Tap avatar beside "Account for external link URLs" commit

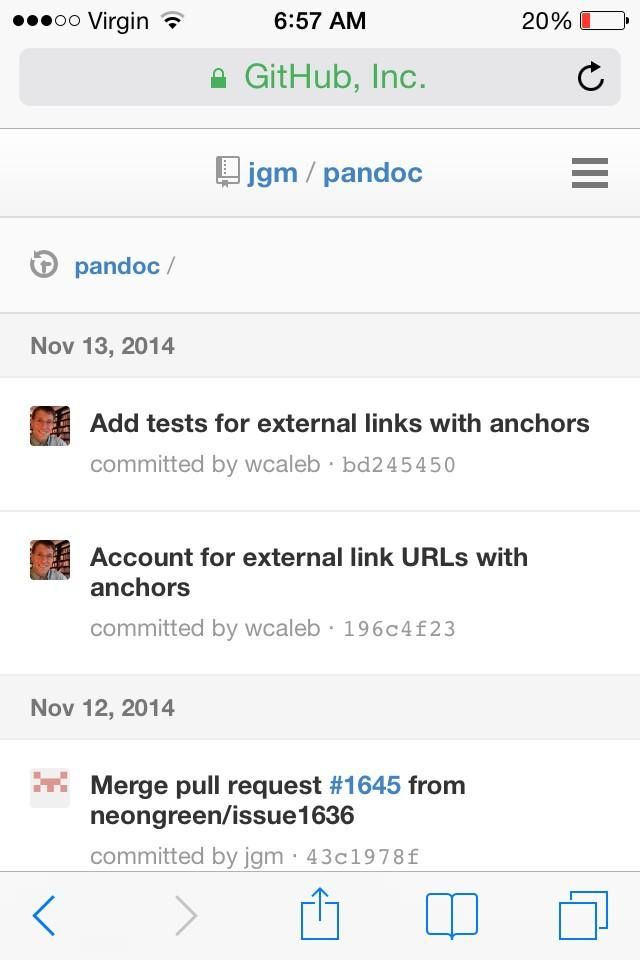tap(50, 560)
